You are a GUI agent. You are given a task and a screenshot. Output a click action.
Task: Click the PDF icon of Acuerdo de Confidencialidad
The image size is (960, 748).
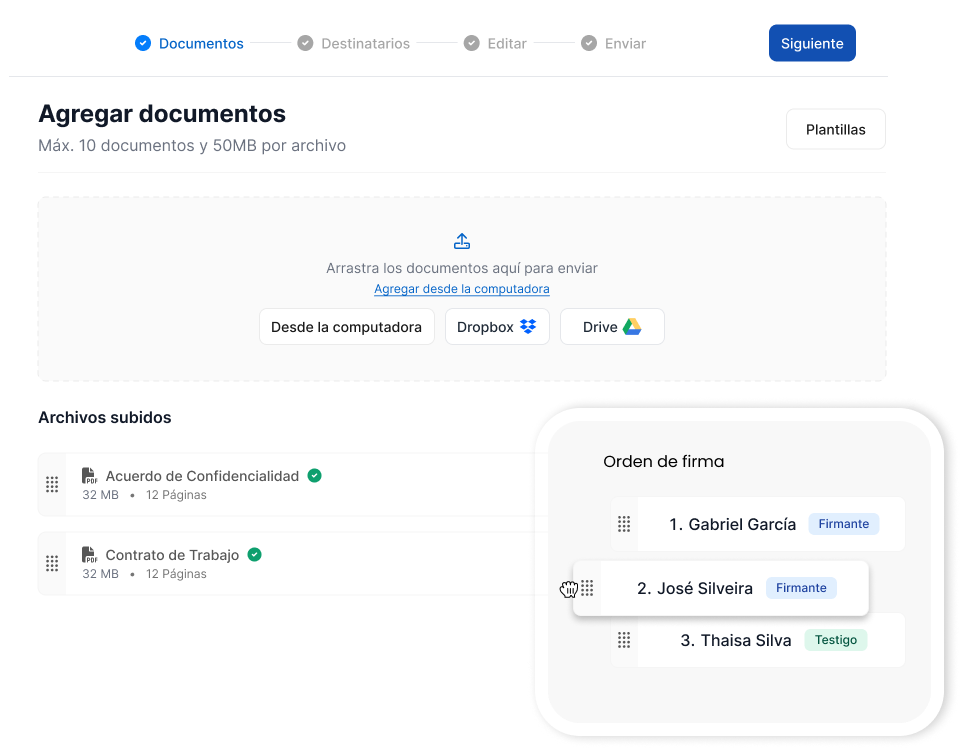[90, 476]
